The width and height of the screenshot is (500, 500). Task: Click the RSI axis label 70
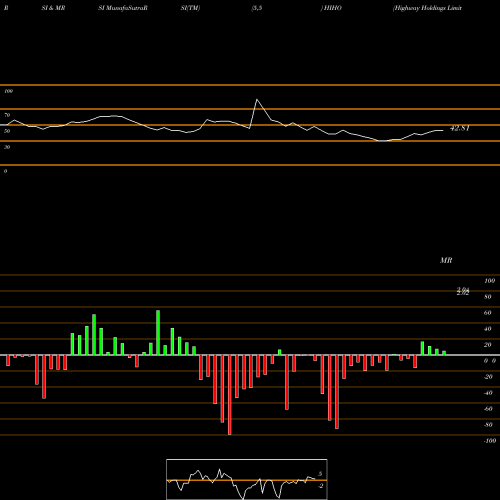click(x=7, y=115)
